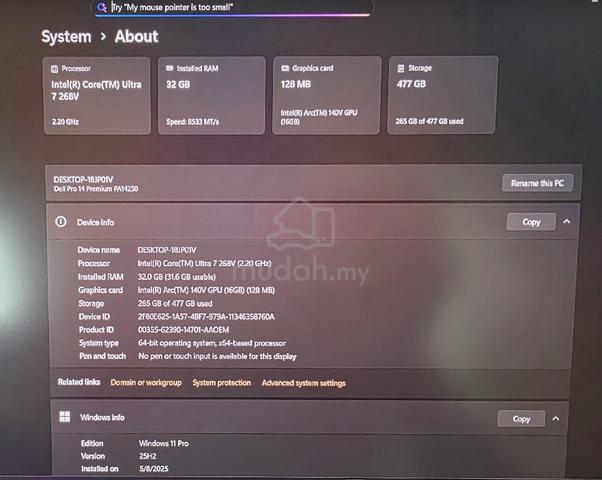Collapse the Device info section chevron

pyautogui.click(x=567, y=222)
